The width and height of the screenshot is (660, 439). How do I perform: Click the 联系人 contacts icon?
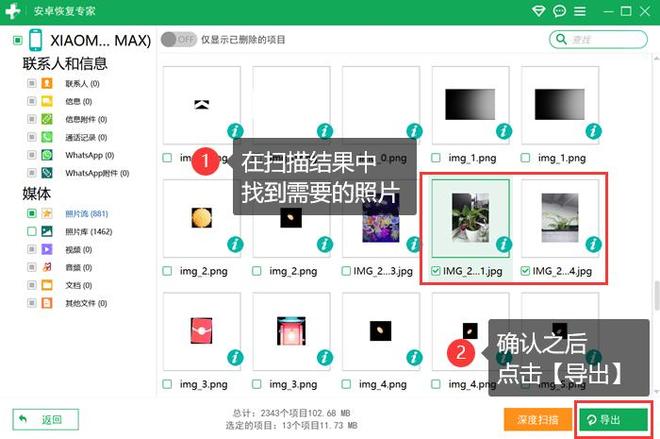pos(46,84)
